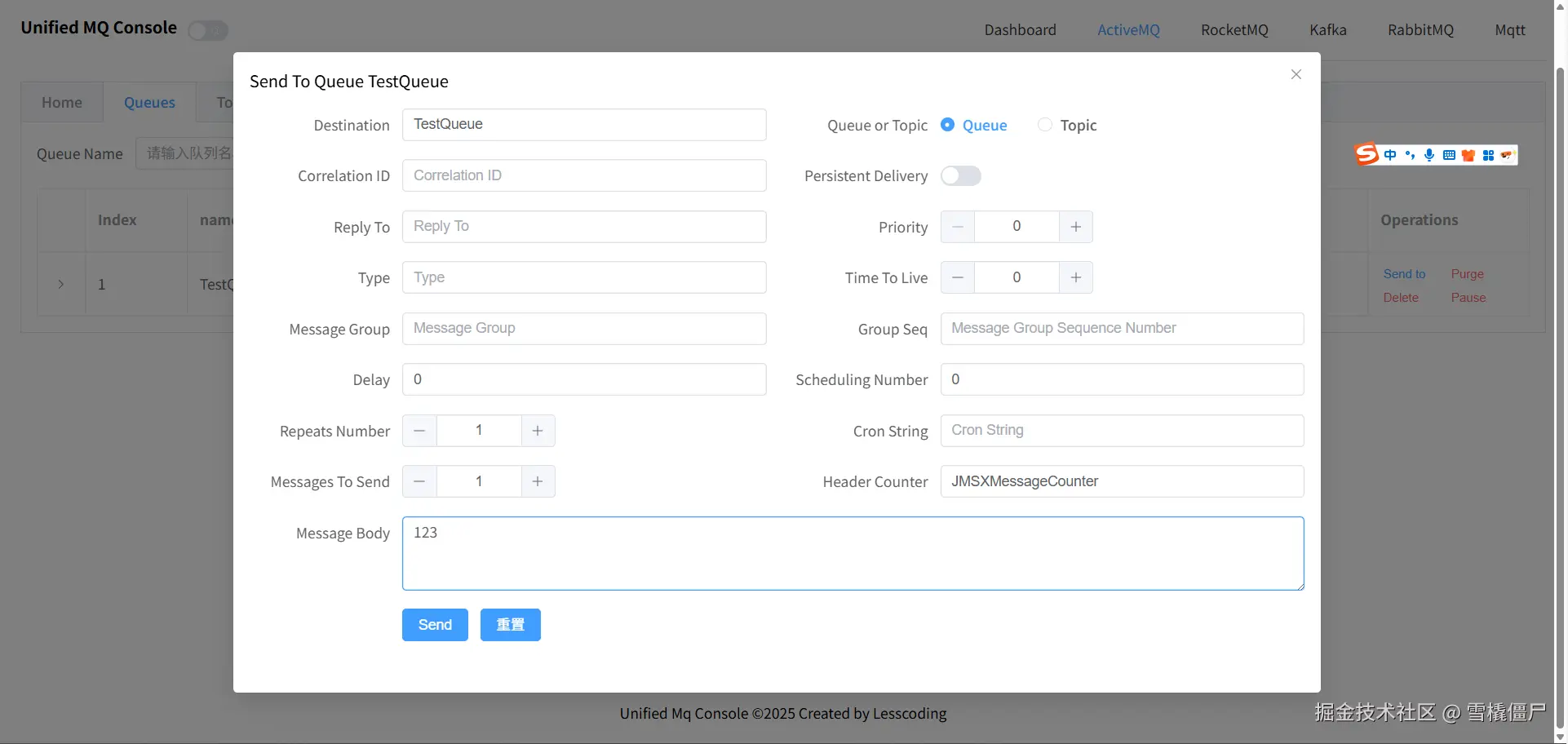Click the Time To Live number input

tap(1017, 277)
